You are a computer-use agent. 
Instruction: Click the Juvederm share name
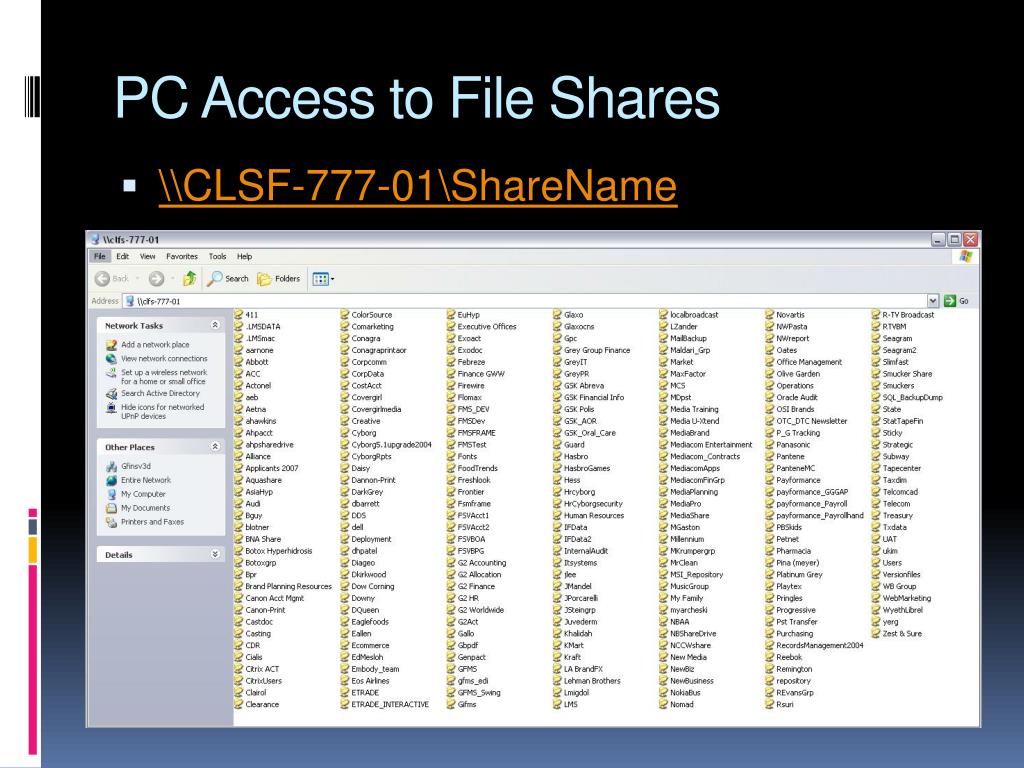click(x=581, y=622)
